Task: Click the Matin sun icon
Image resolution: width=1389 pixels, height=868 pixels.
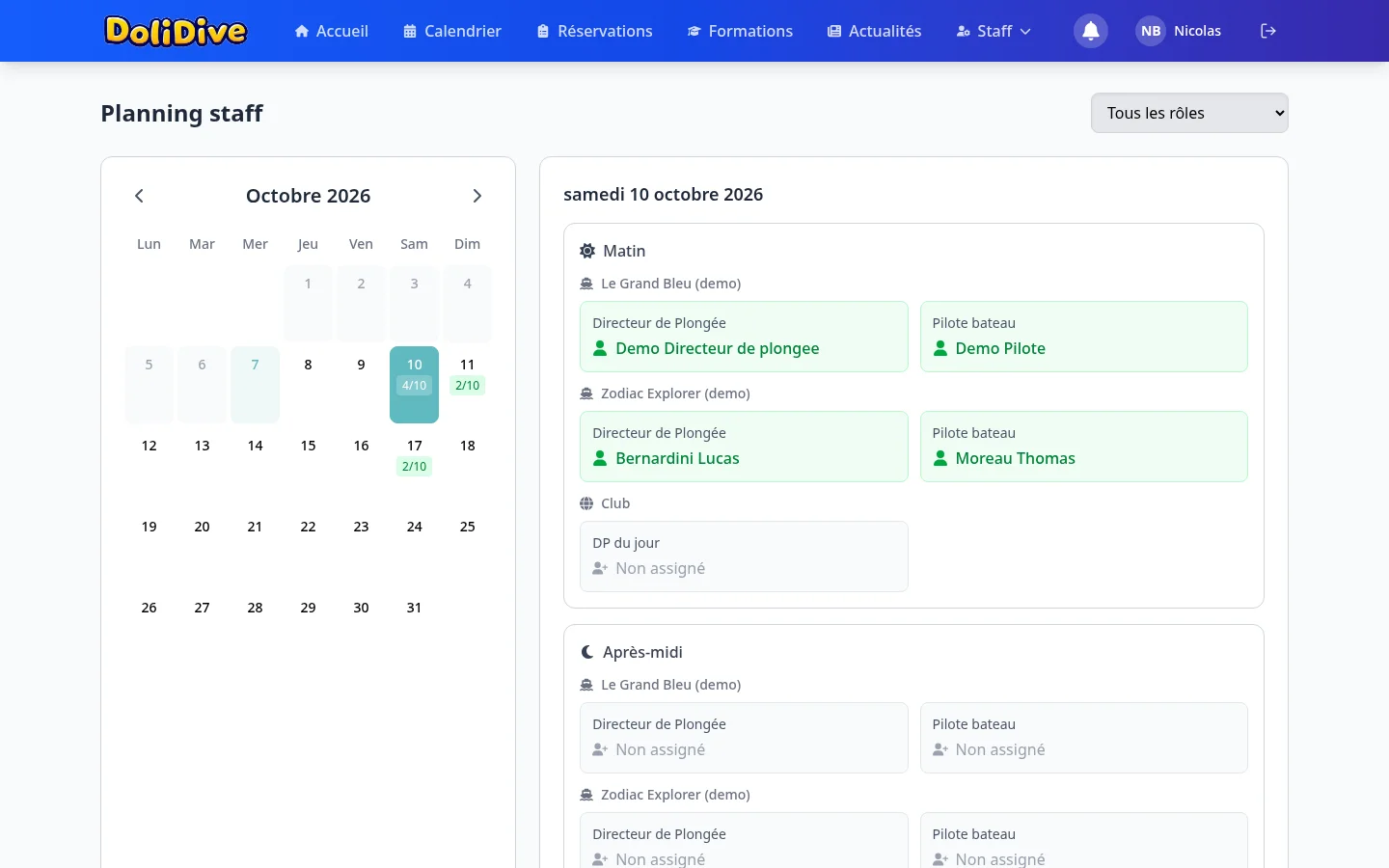Action: 587,251
